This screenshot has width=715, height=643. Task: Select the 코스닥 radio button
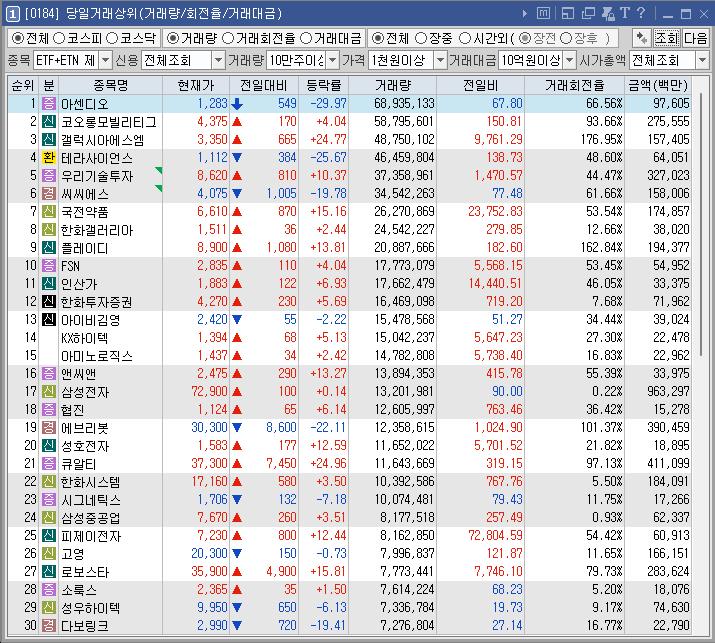tap(112, 38)
